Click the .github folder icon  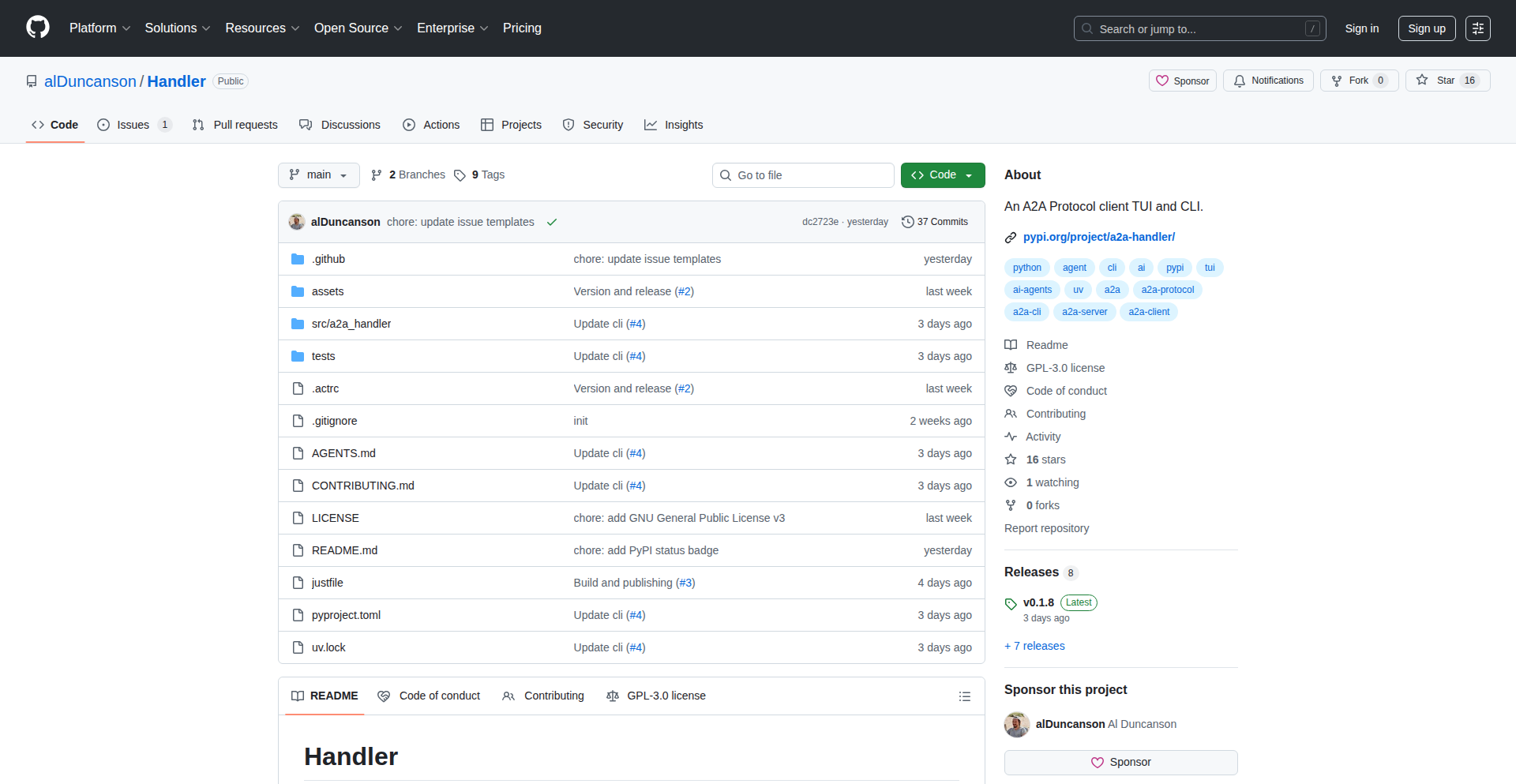(x=298, y=258)
